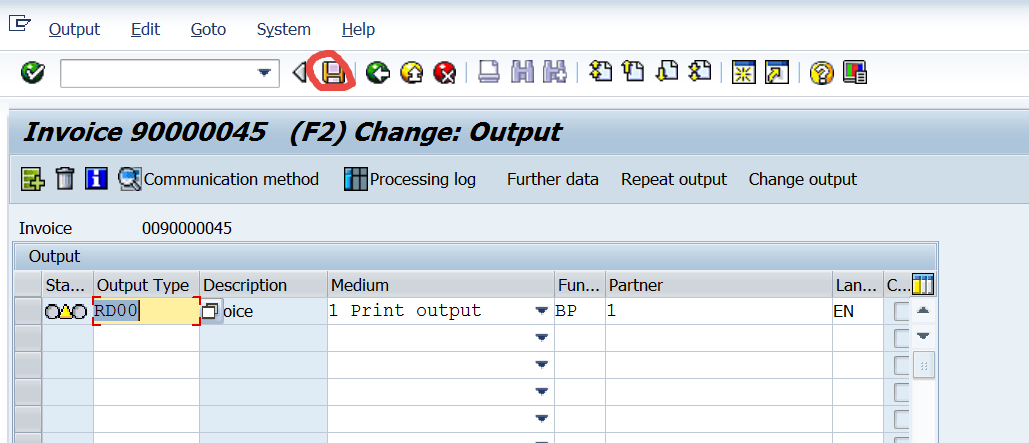This screenshot has width=1029, height=443.
Task: Expand the command field dropdown arrow
Action: (x=265, y=72)
